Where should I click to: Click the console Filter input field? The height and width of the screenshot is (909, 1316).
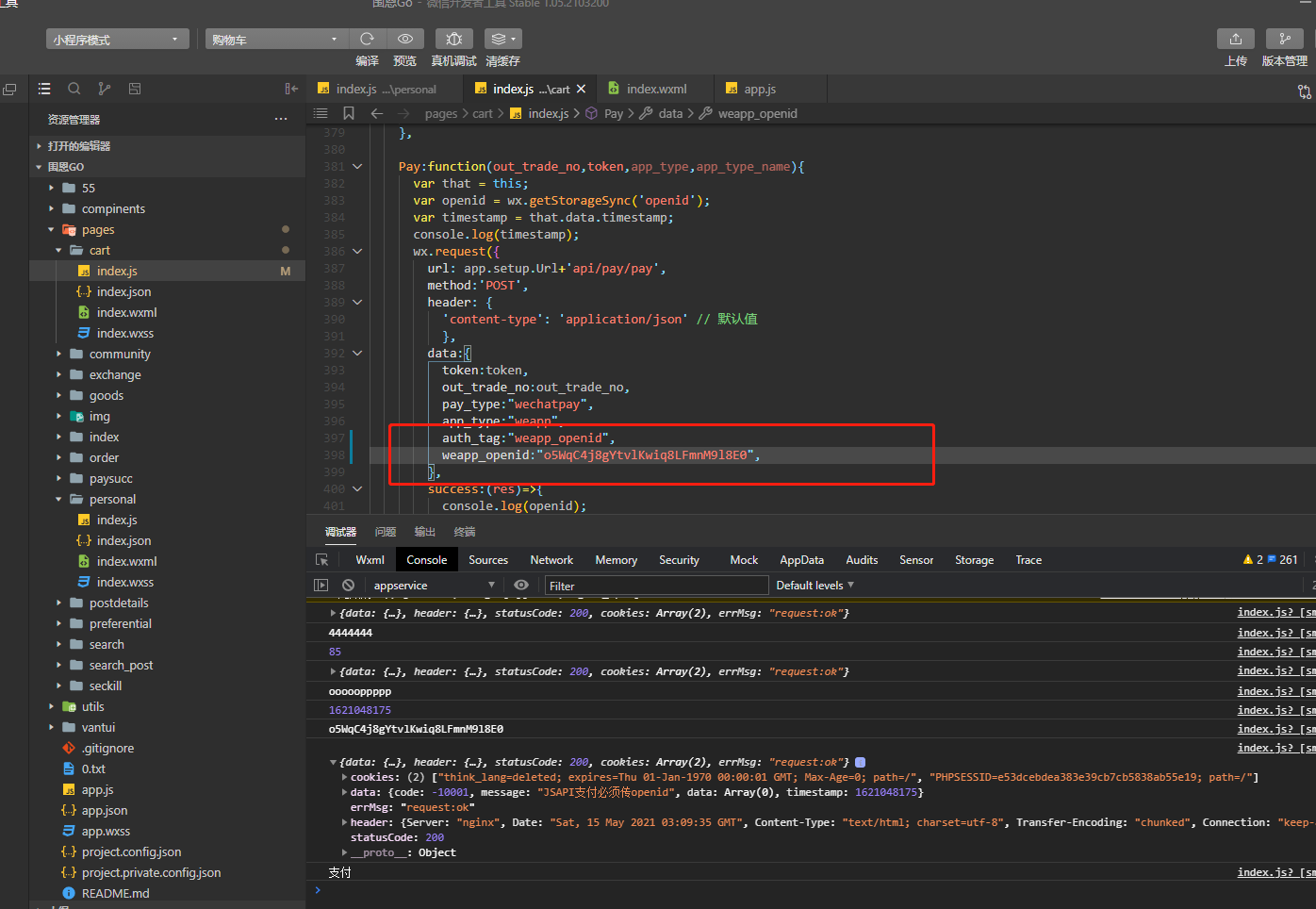coord(657,586)
